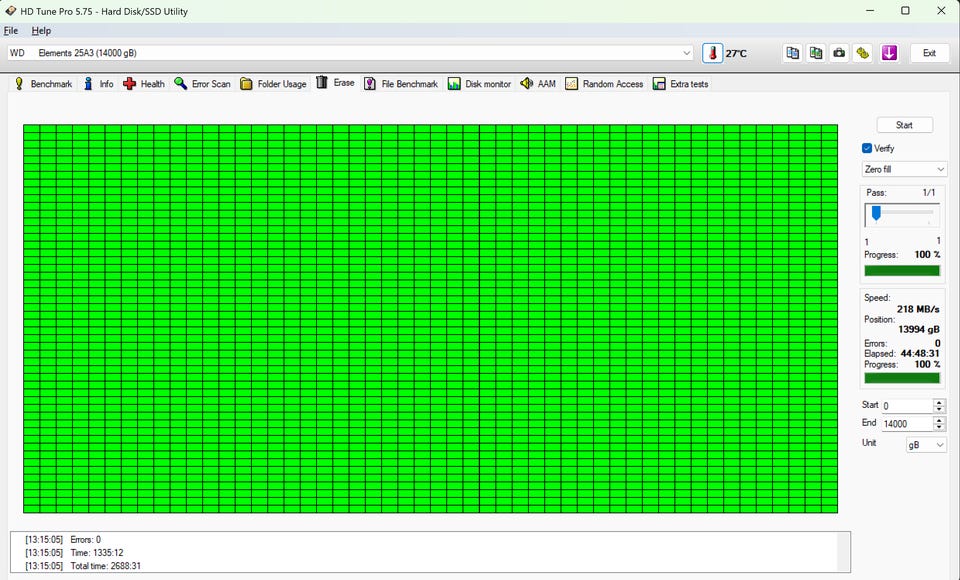Increase the End value with up arrow
The height and width of the screenshot is (580, 960).
(x=939, y=420)
